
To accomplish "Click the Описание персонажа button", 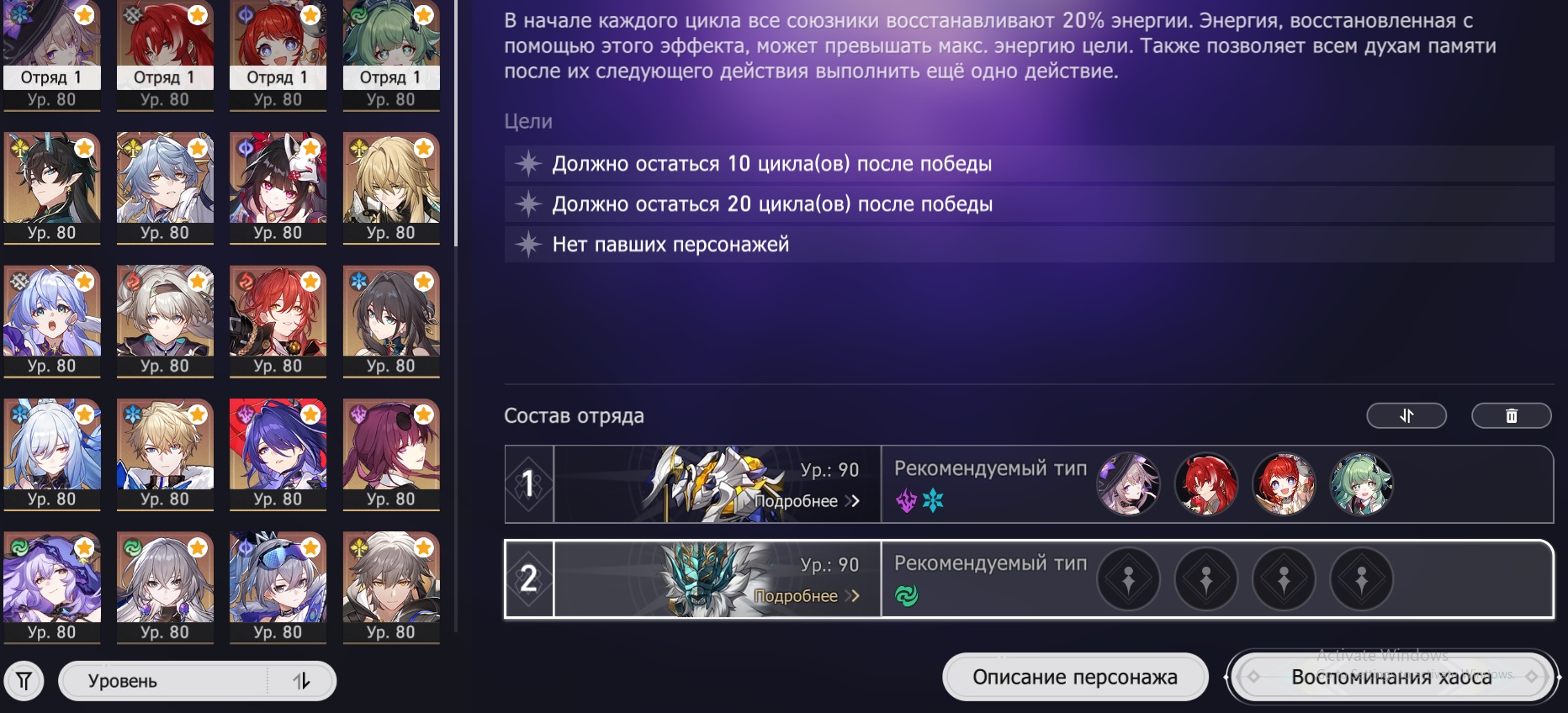I will pyautogui.click(x=1075, y=677).
